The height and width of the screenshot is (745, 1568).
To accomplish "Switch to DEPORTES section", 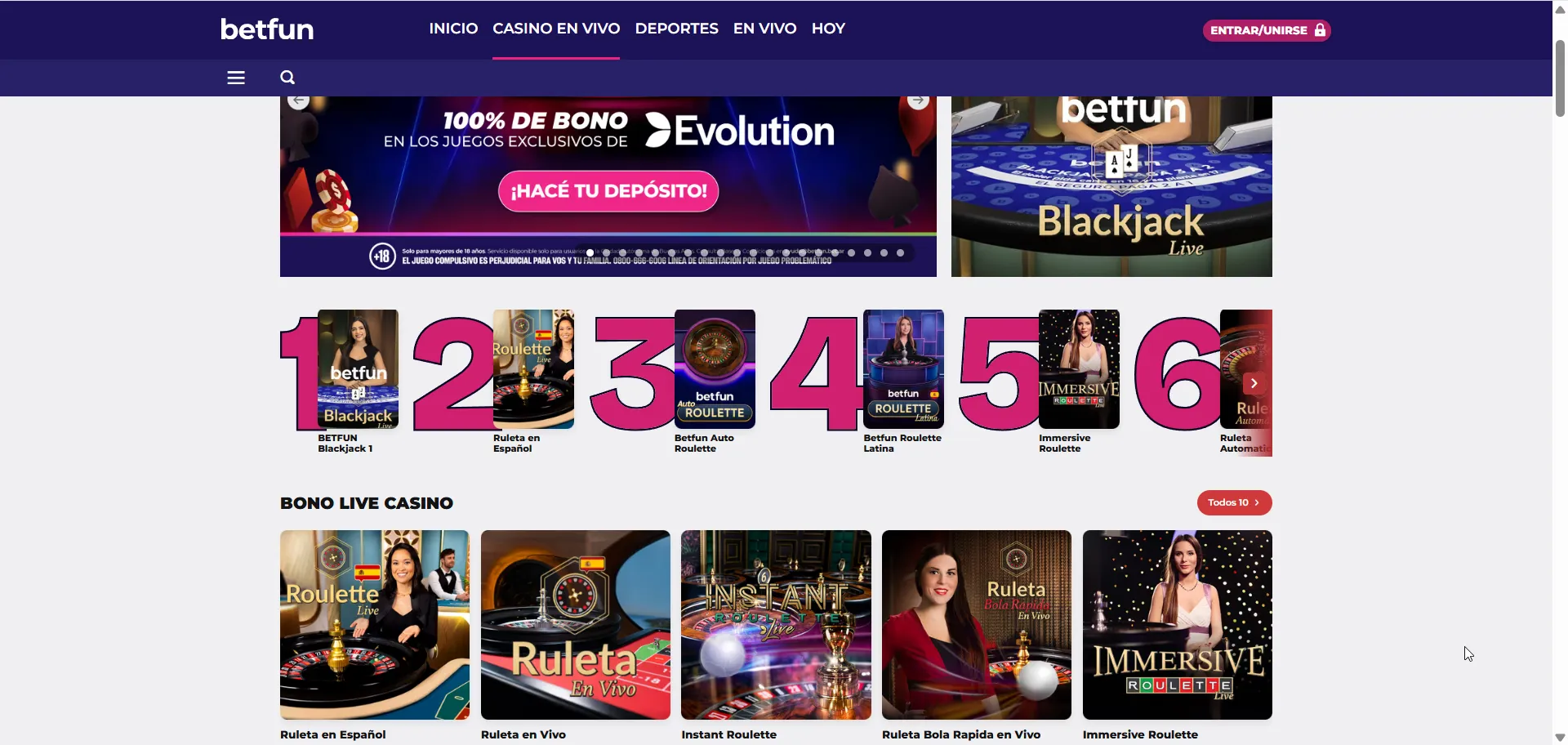I will tap(676, 29).
